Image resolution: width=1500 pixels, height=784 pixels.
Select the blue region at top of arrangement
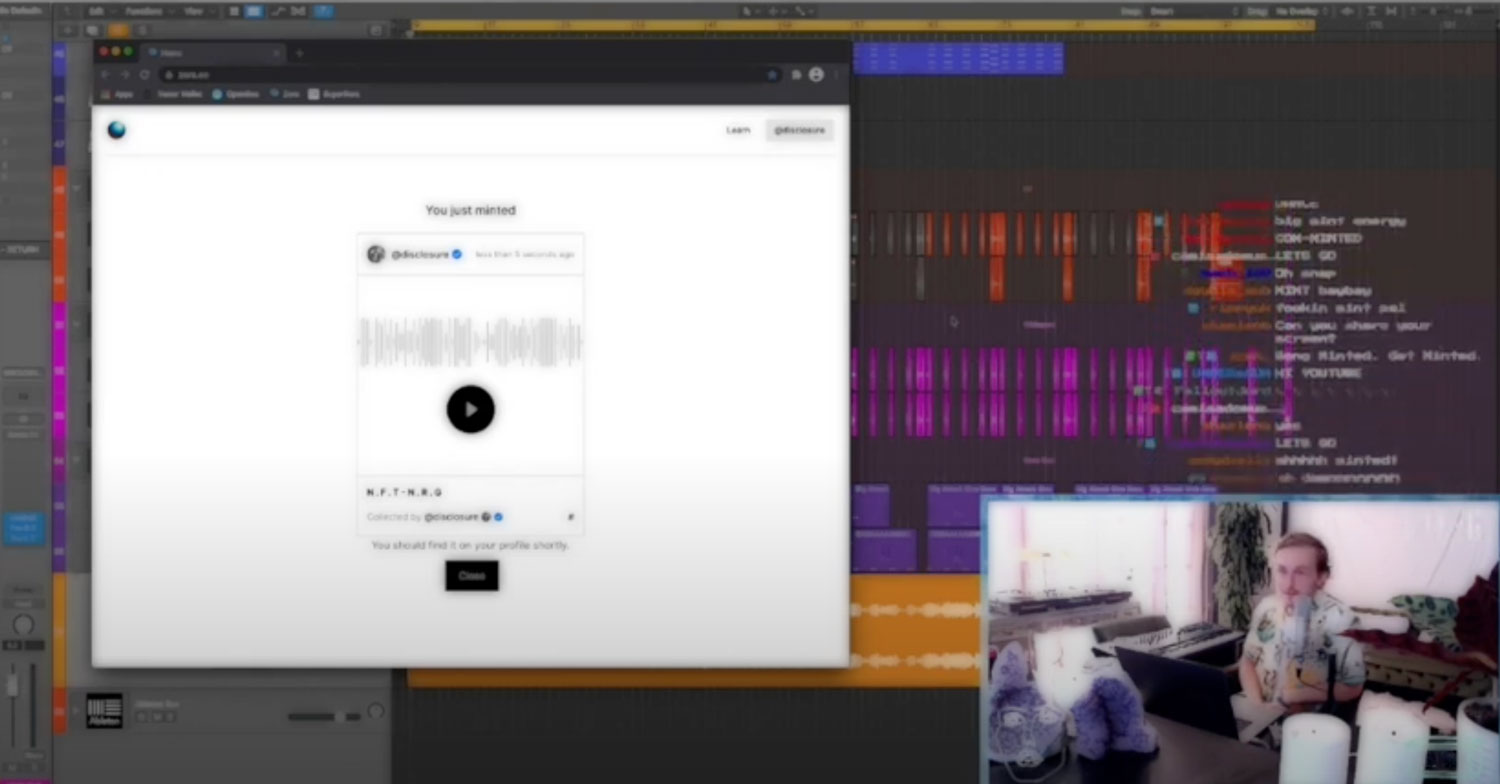pyautogui.click(x=958, y=58)
